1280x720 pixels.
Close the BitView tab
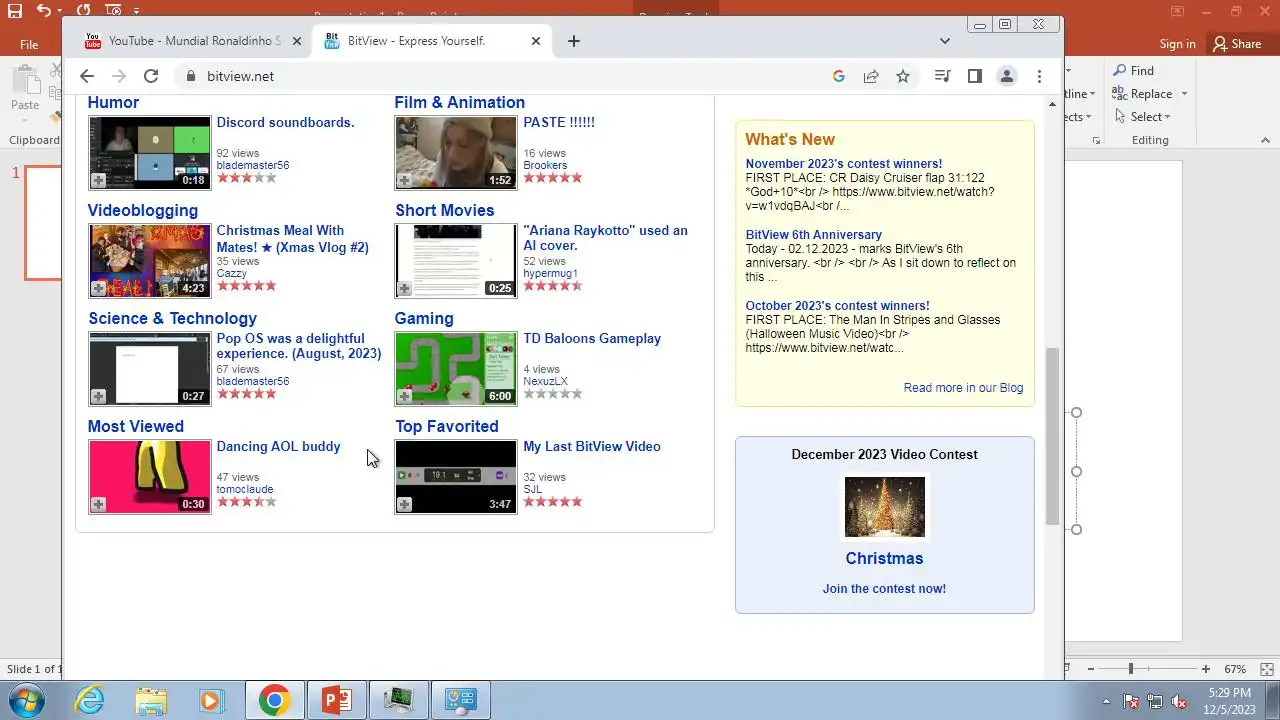(x=536, y=41)
